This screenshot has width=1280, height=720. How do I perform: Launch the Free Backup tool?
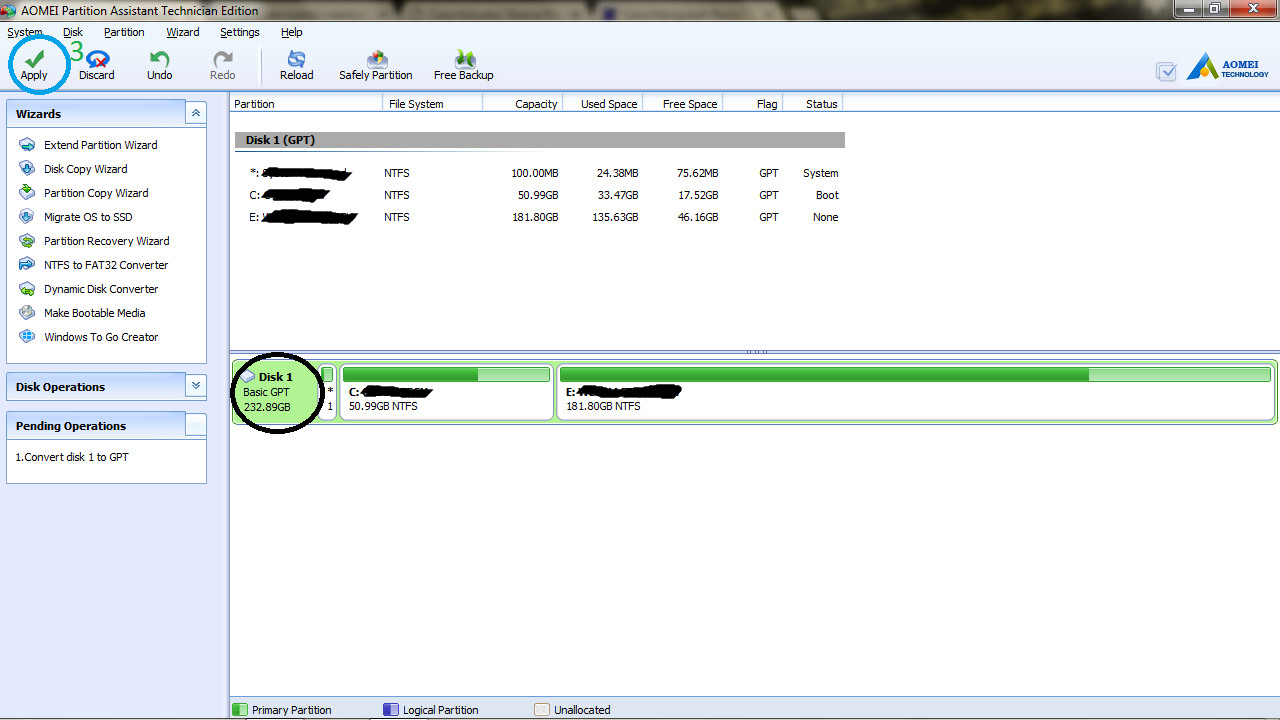pyautogui.click(x=464, y=59)
